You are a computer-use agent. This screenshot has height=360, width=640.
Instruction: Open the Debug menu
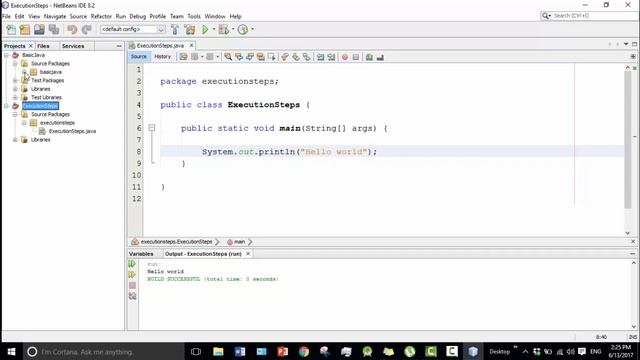[x=138, y=16]
